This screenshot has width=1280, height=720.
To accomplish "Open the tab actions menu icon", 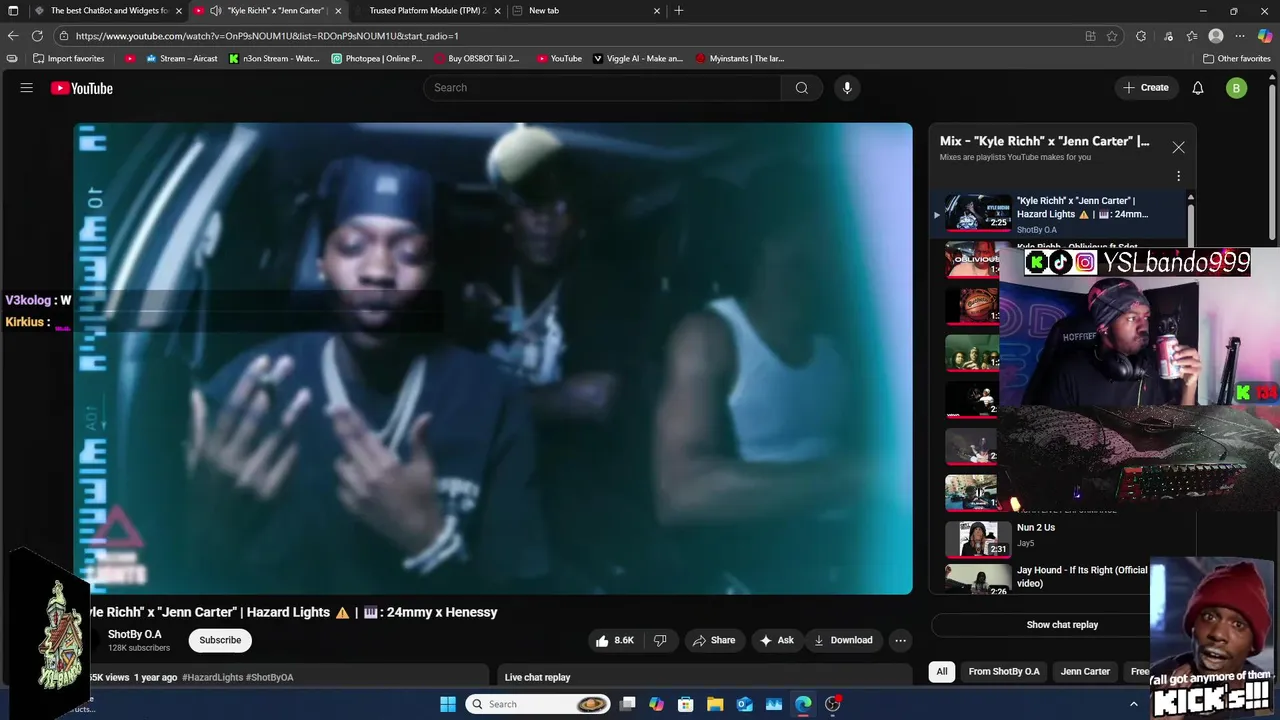I will [13, 11].
